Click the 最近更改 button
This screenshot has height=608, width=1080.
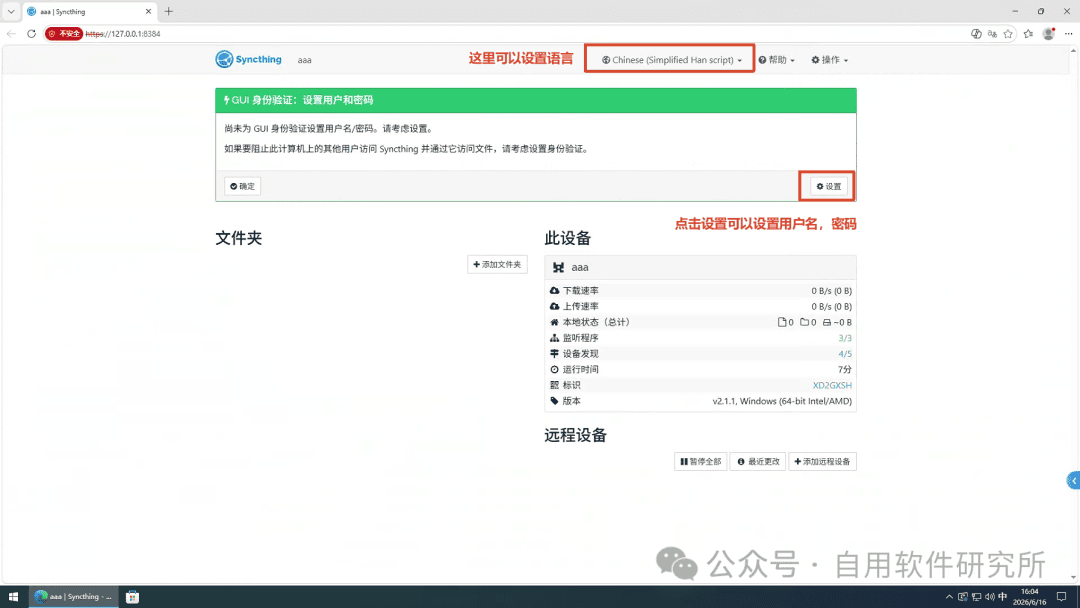758,461
